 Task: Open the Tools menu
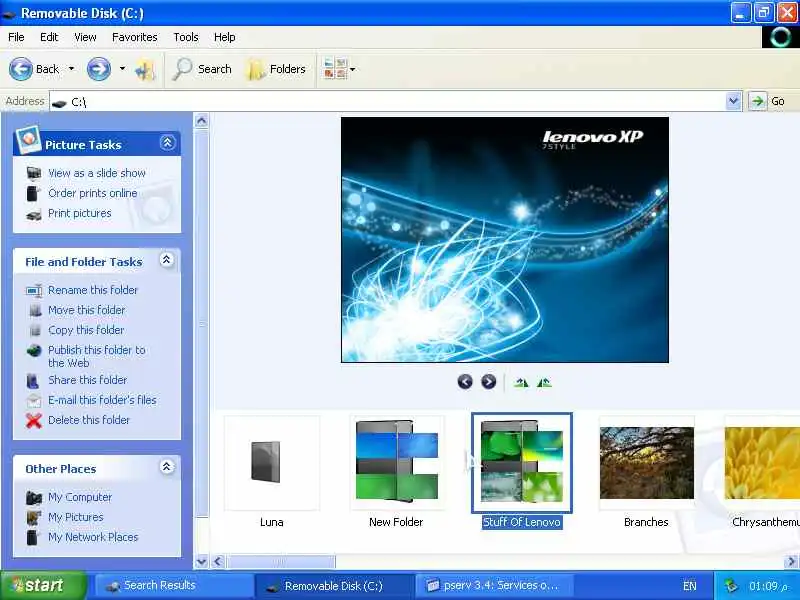pyautogui.click(x=186, y=37)
